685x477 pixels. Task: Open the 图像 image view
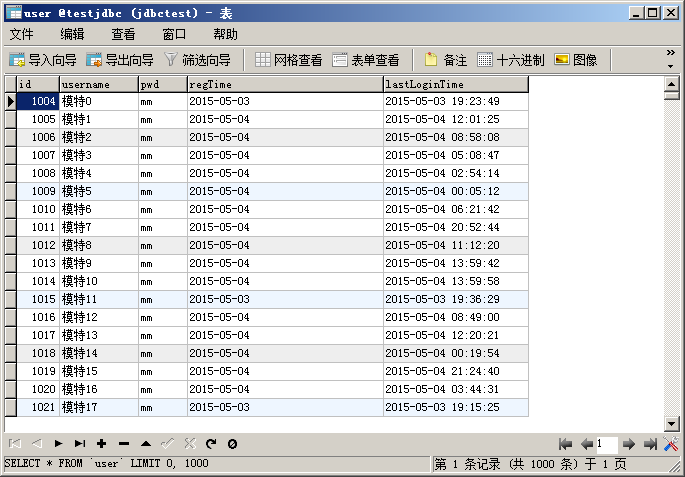576,60
